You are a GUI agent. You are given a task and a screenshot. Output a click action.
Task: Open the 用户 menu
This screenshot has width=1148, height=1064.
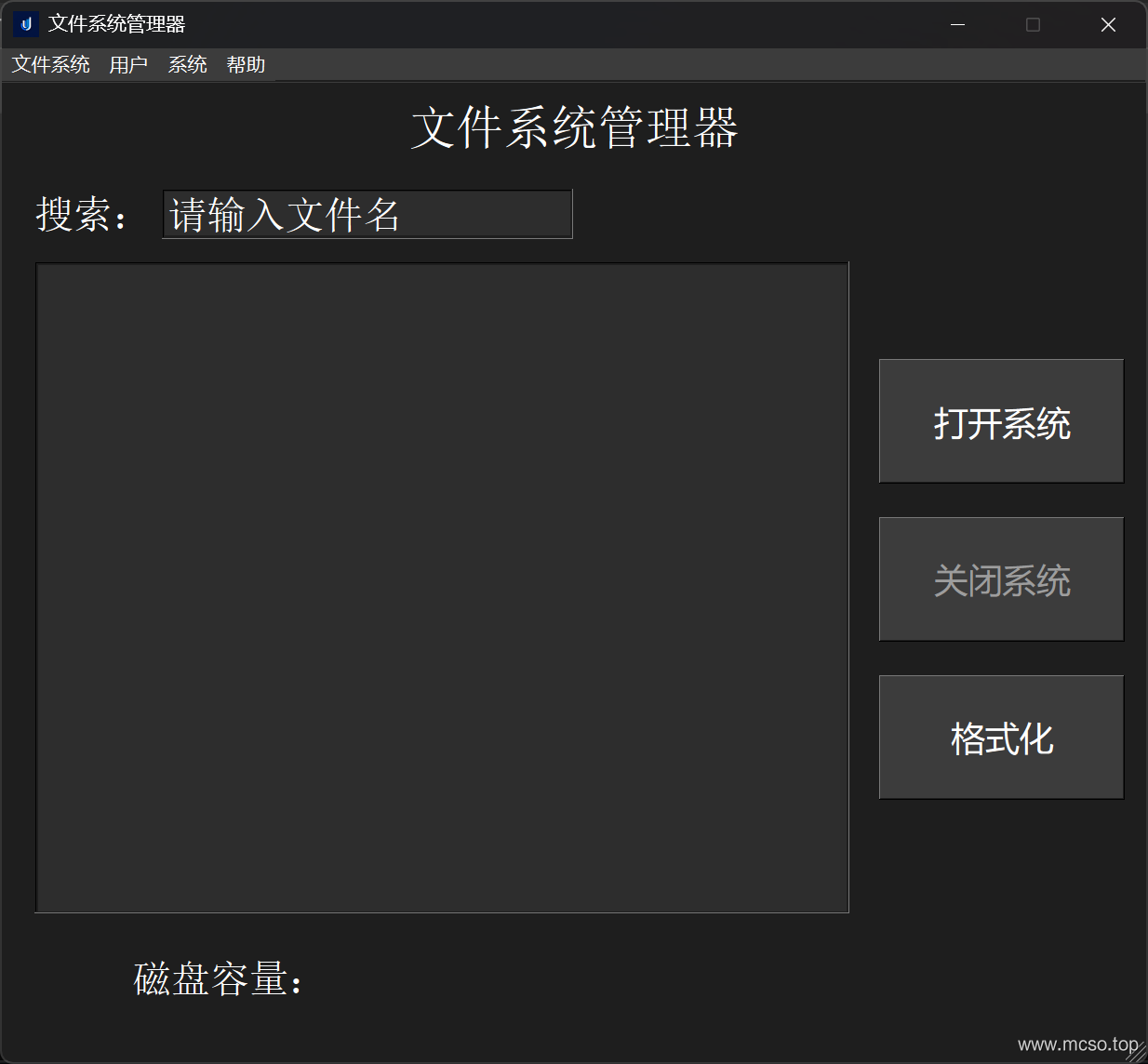[128, 65]
